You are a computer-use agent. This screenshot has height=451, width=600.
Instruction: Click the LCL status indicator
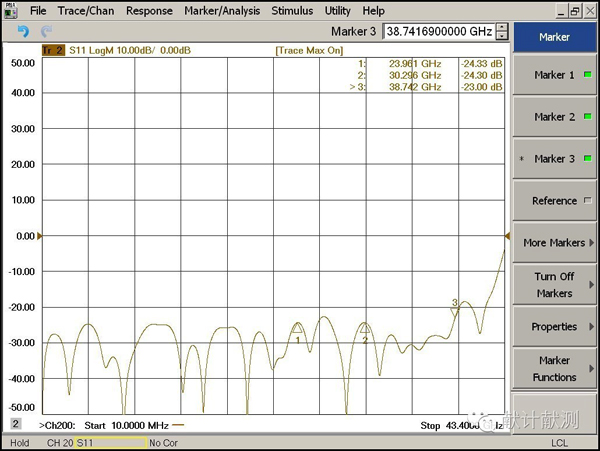tap(559, 443)
